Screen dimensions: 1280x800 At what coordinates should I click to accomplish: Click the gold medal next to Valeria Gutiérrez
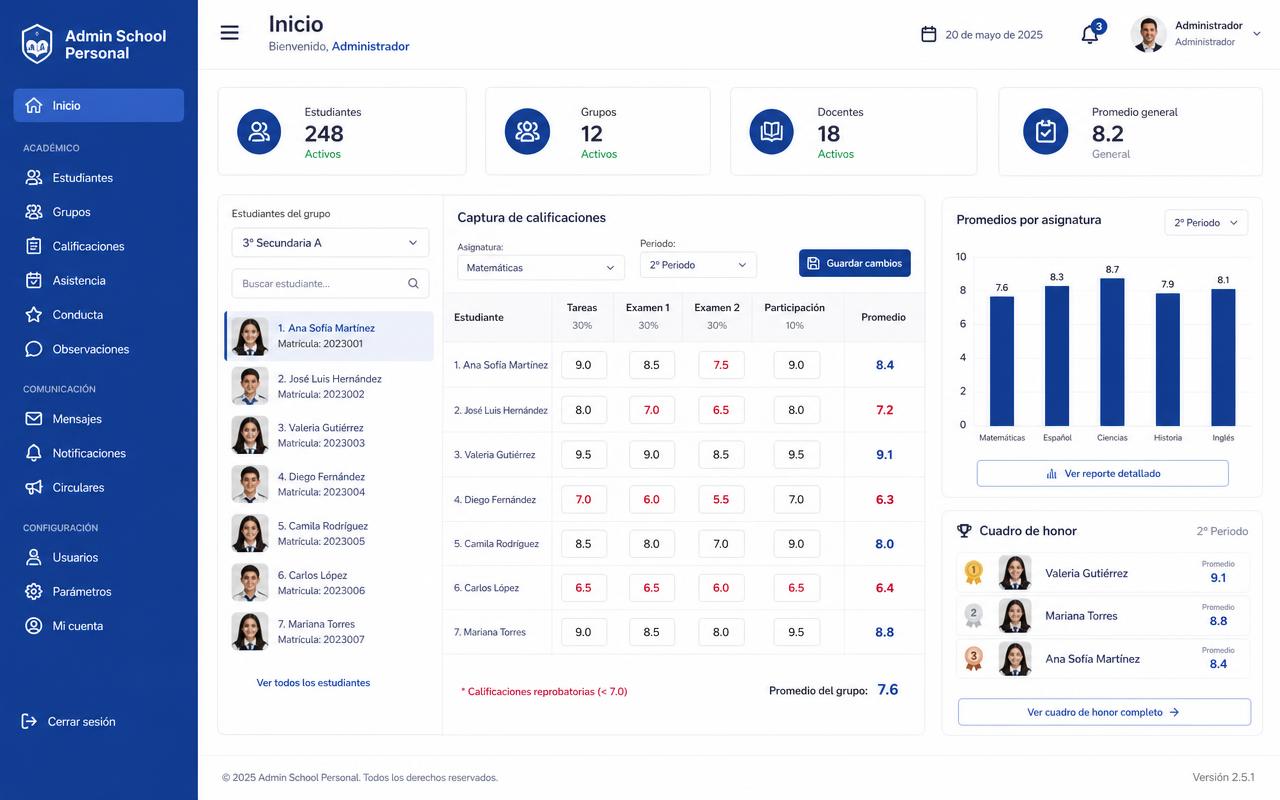coord(973,573)
